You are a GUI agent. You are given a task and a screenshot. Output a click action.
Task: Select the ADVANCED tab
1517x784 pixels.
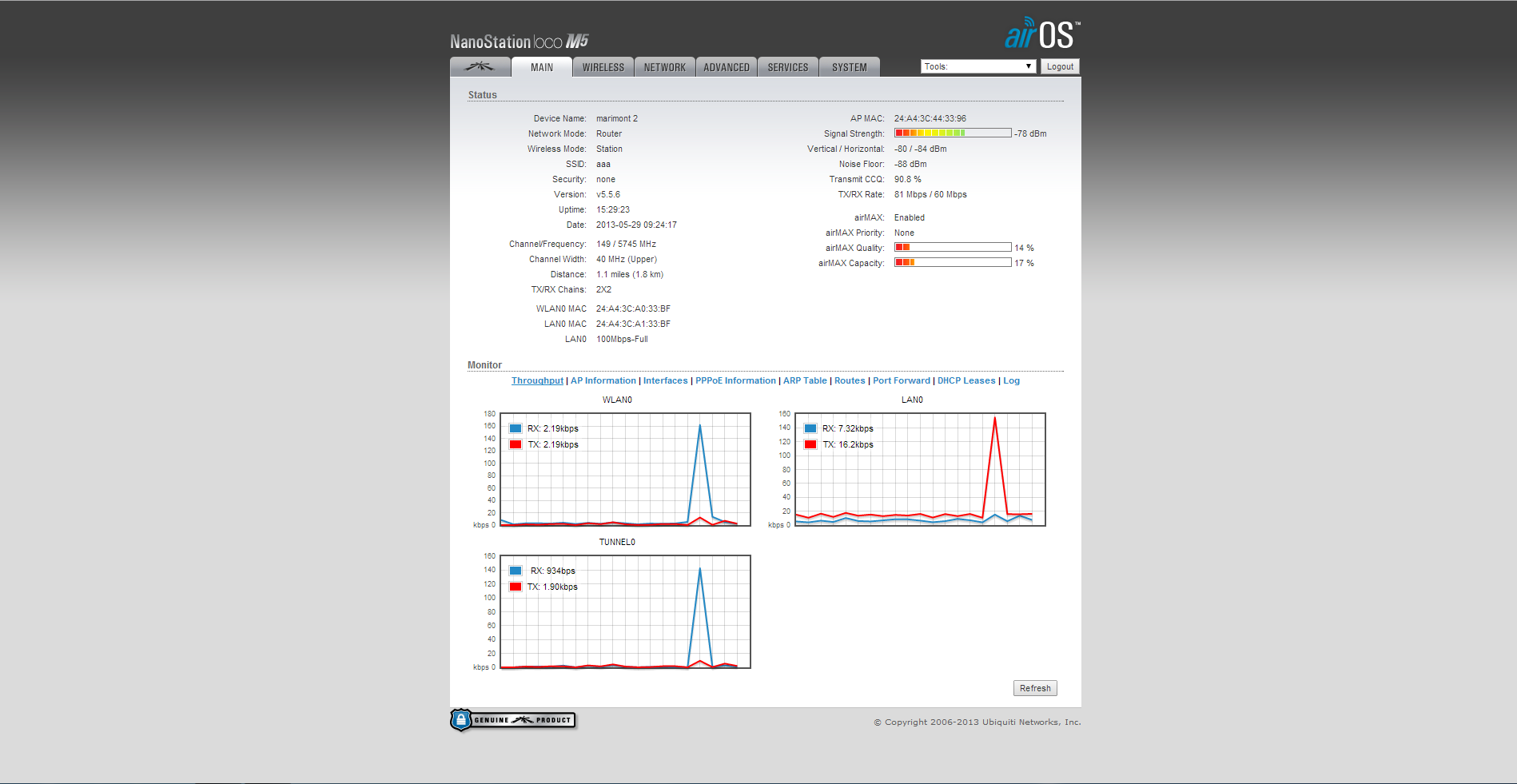[x=727, y=67]
